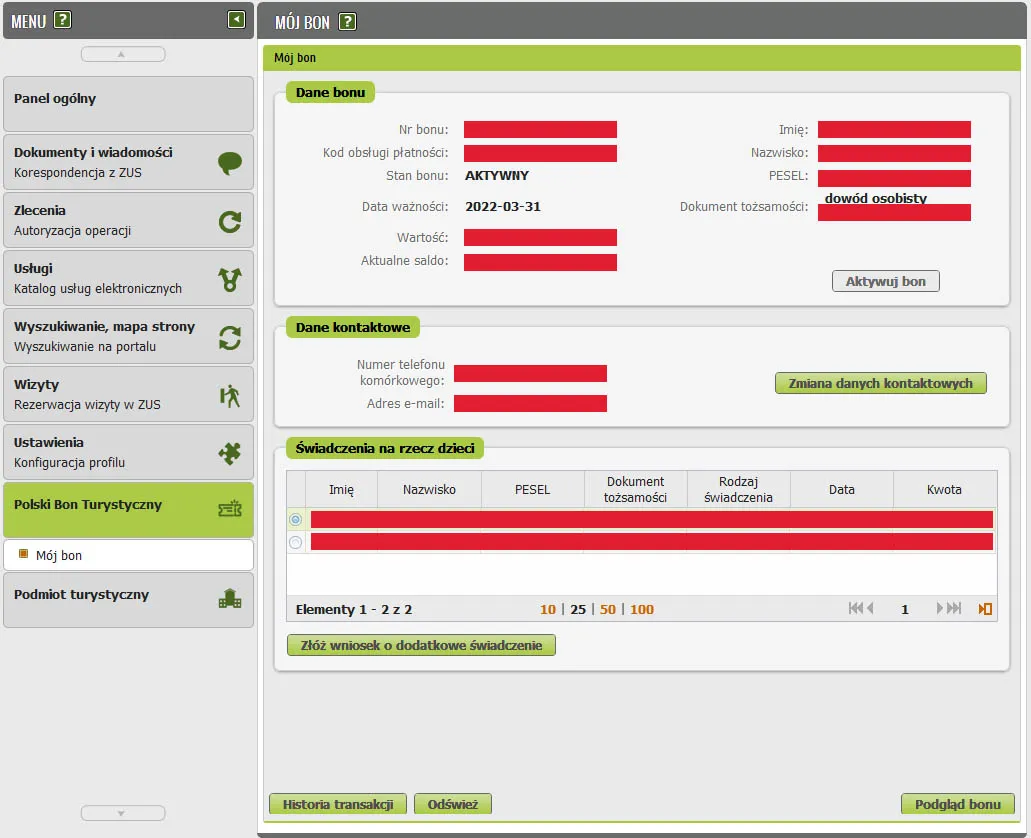This screenshot has height=838, width=1031.
Task: Click the Aktywuj bon button
Action: [885, 282]
